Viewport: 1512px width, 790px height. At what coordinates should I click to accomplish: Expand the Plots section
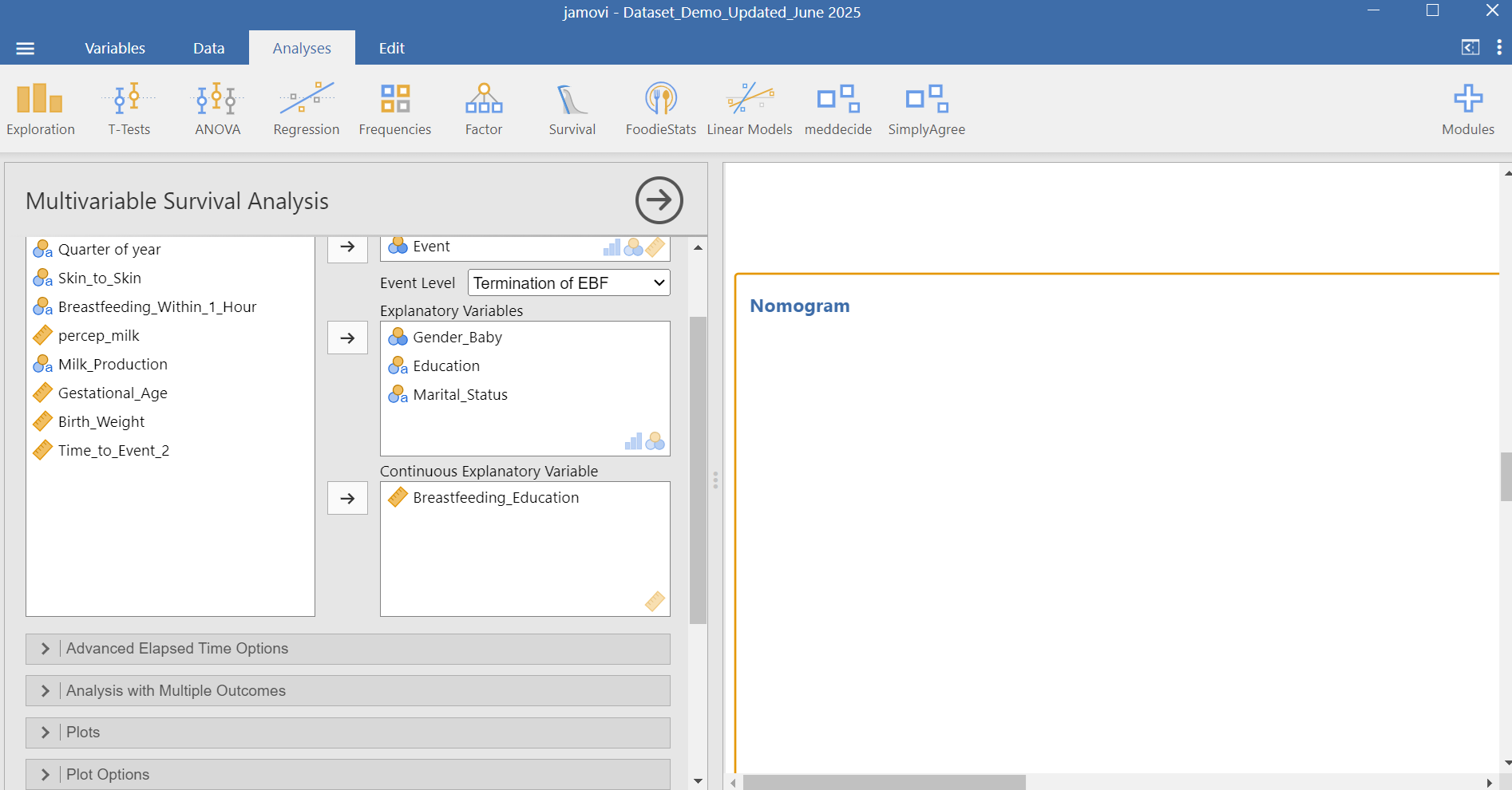[x=348, y=733]
